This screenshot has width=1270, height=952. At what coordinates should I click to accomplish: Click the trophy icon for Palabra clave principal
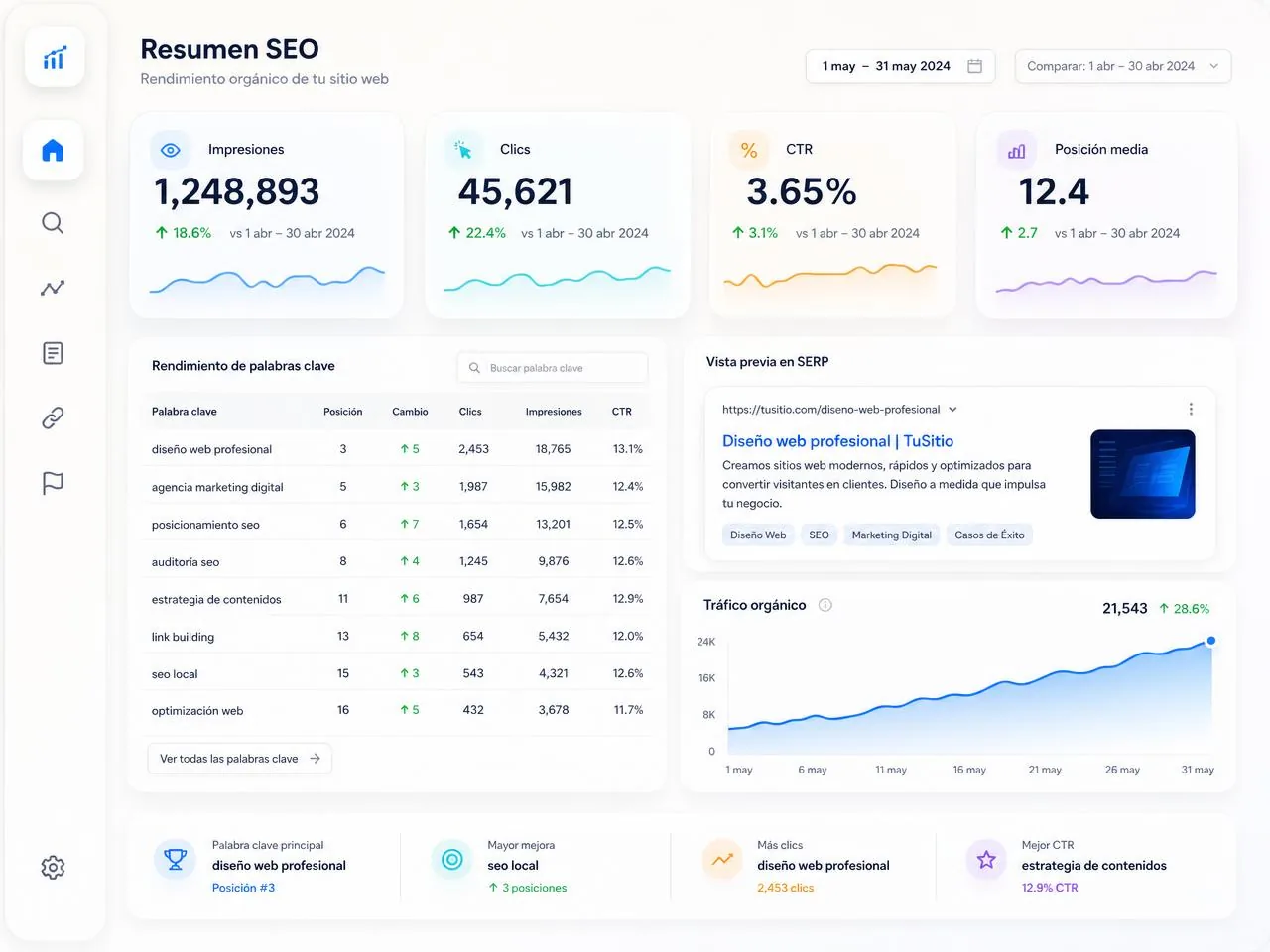176,859
